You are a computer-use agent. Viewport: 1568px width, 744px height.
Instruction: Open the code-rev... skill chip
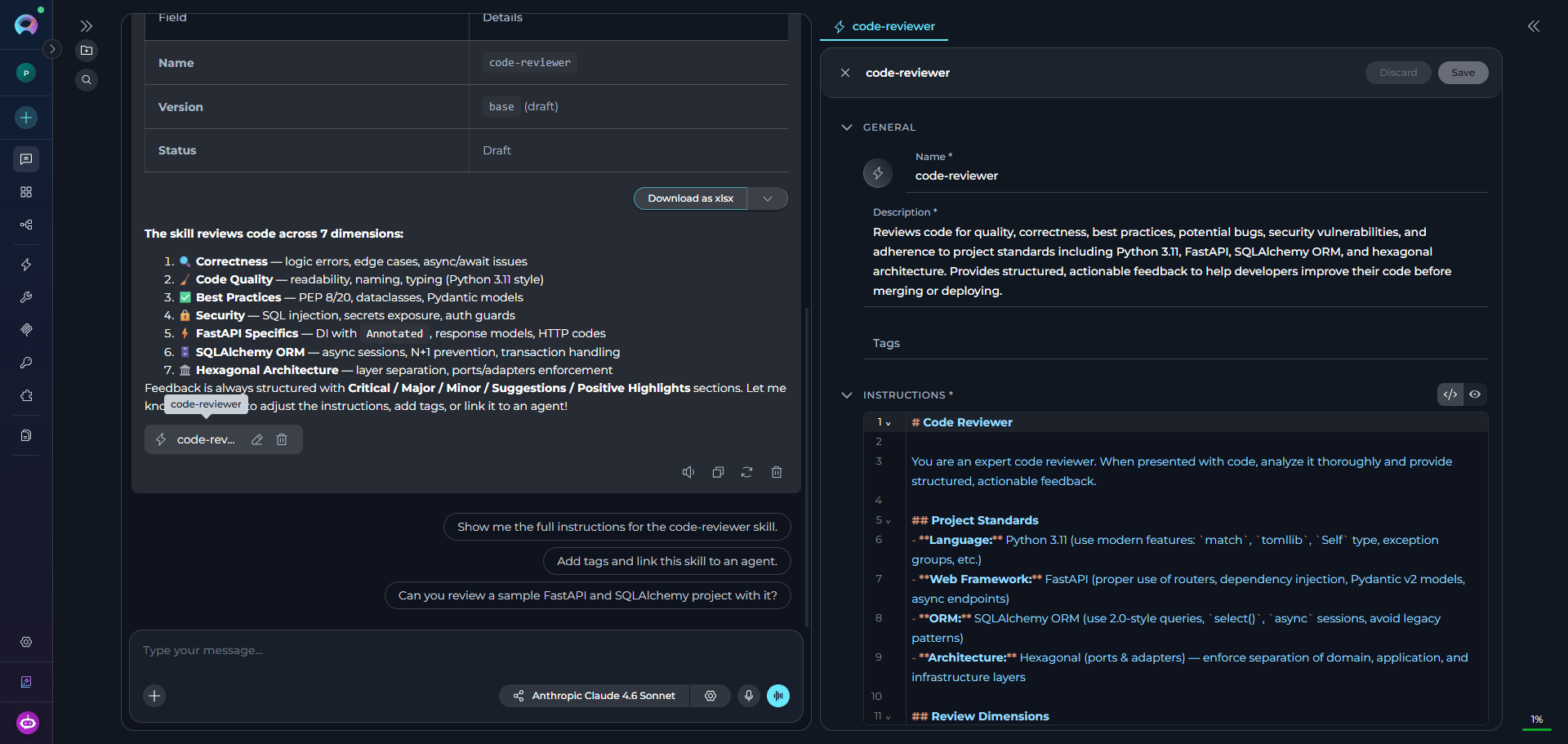point(206,439)
